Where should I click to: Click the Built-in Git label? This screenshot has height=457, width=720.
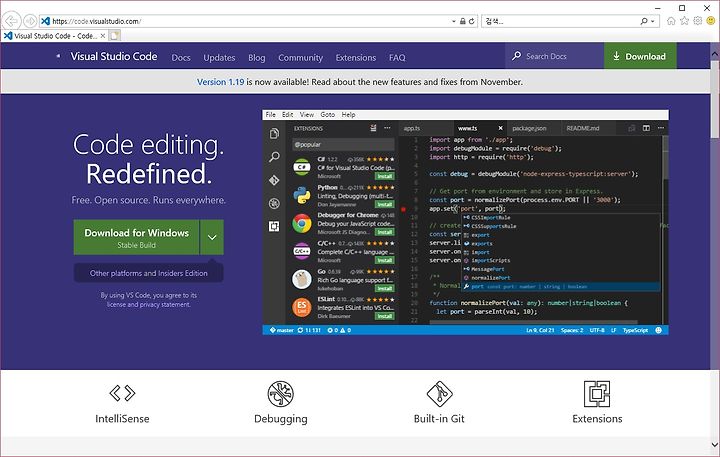(x=439, y=418)
